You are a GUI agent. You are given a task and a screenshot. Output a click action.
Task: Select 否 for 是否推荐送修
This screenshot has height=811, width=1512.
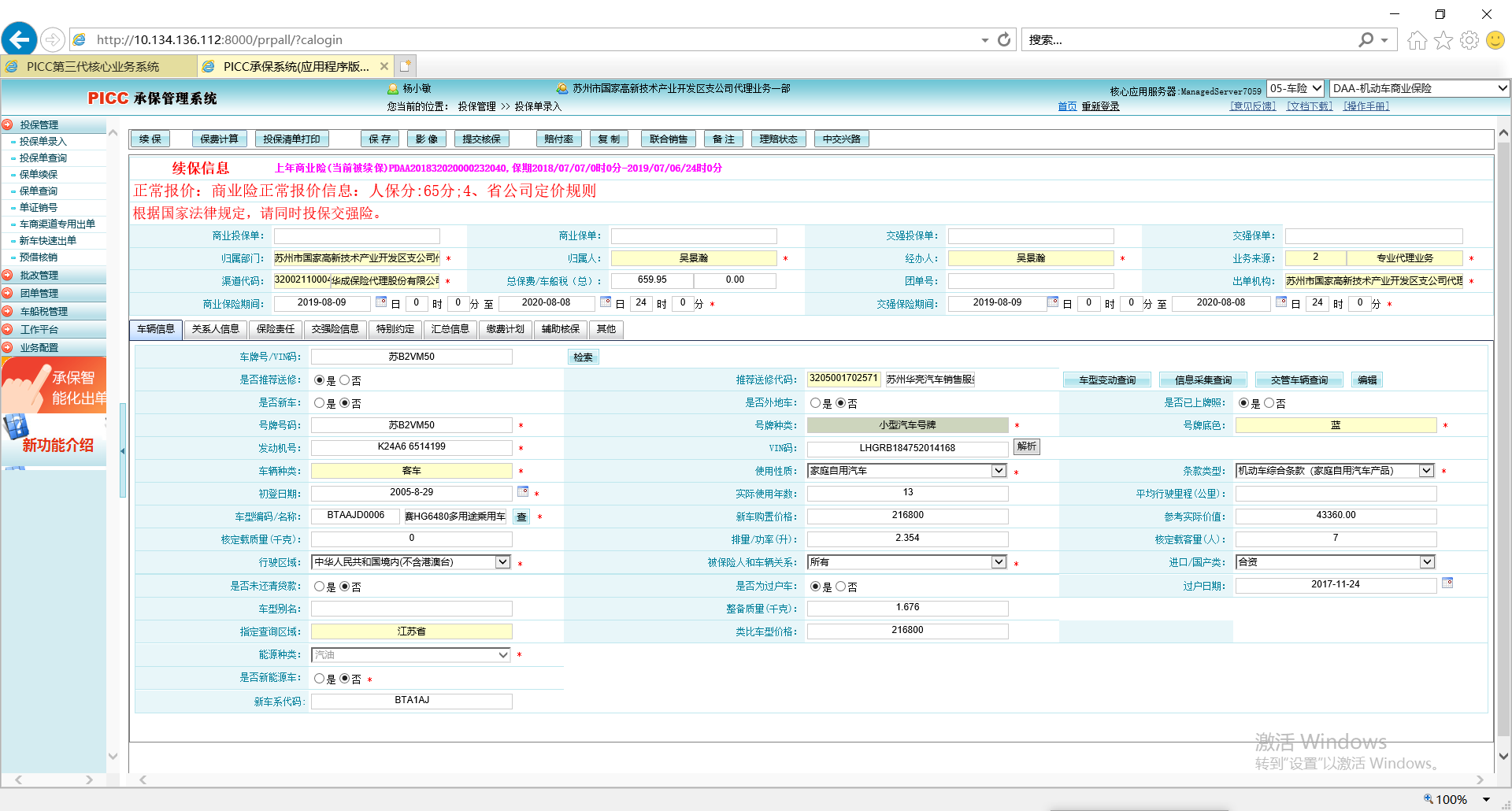click(344, 380)
